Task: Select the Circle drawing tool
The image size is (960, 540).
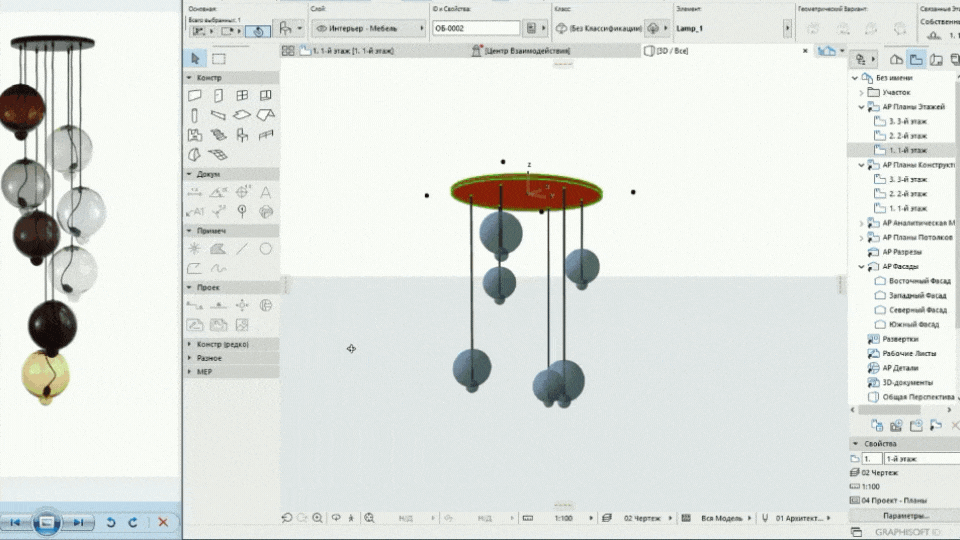Action: tap(266, 249)
